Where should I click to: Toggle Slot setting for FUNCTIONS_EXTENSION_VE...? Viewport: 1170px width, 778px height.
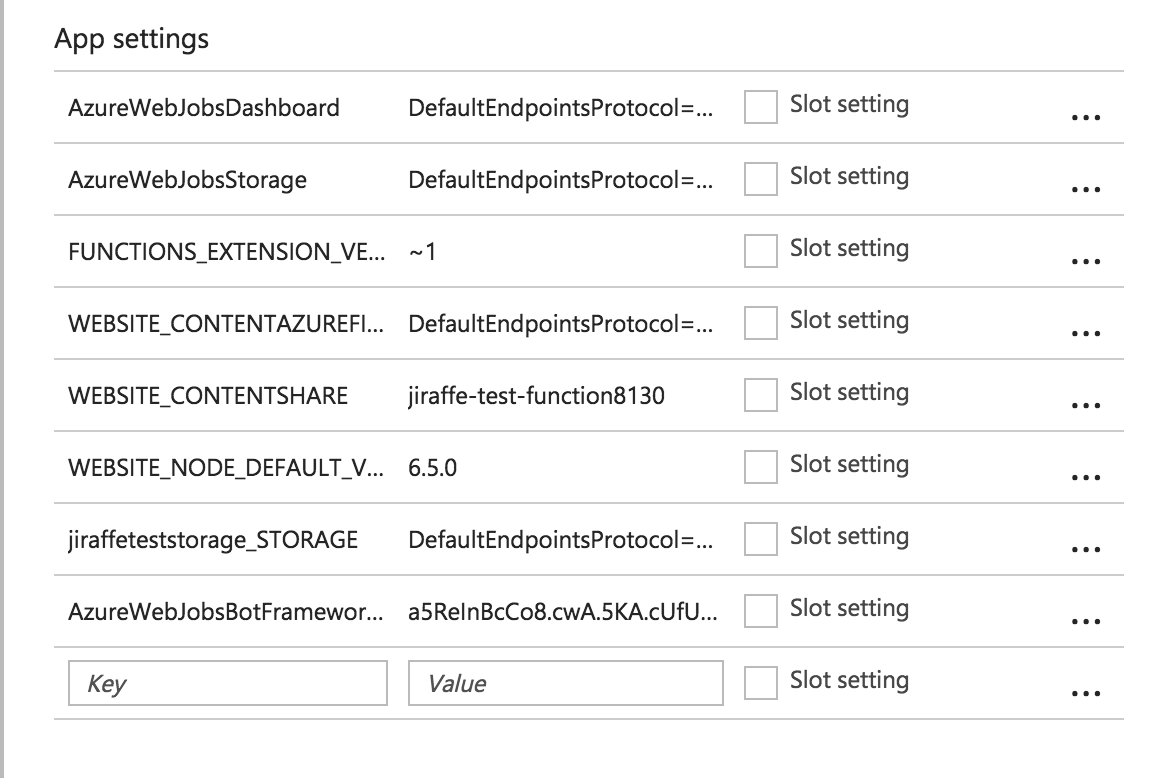(760, 251)
